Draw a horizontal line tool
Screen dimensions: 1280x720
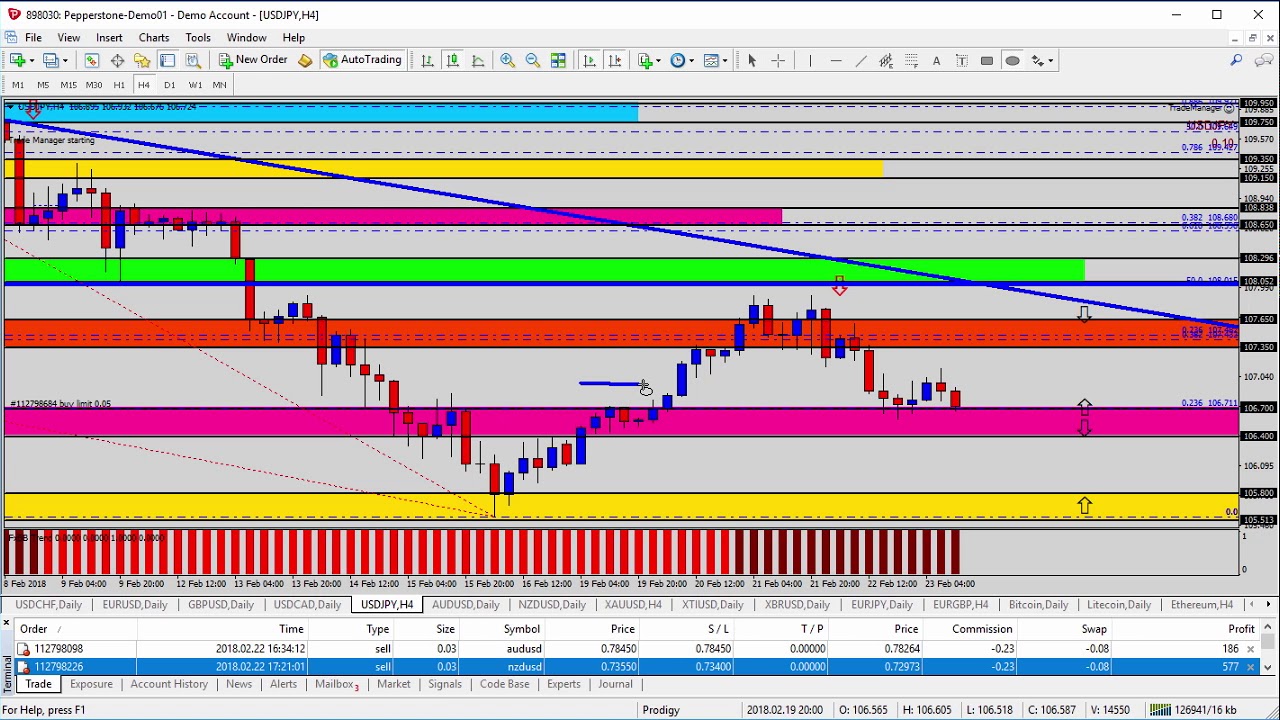836,60
